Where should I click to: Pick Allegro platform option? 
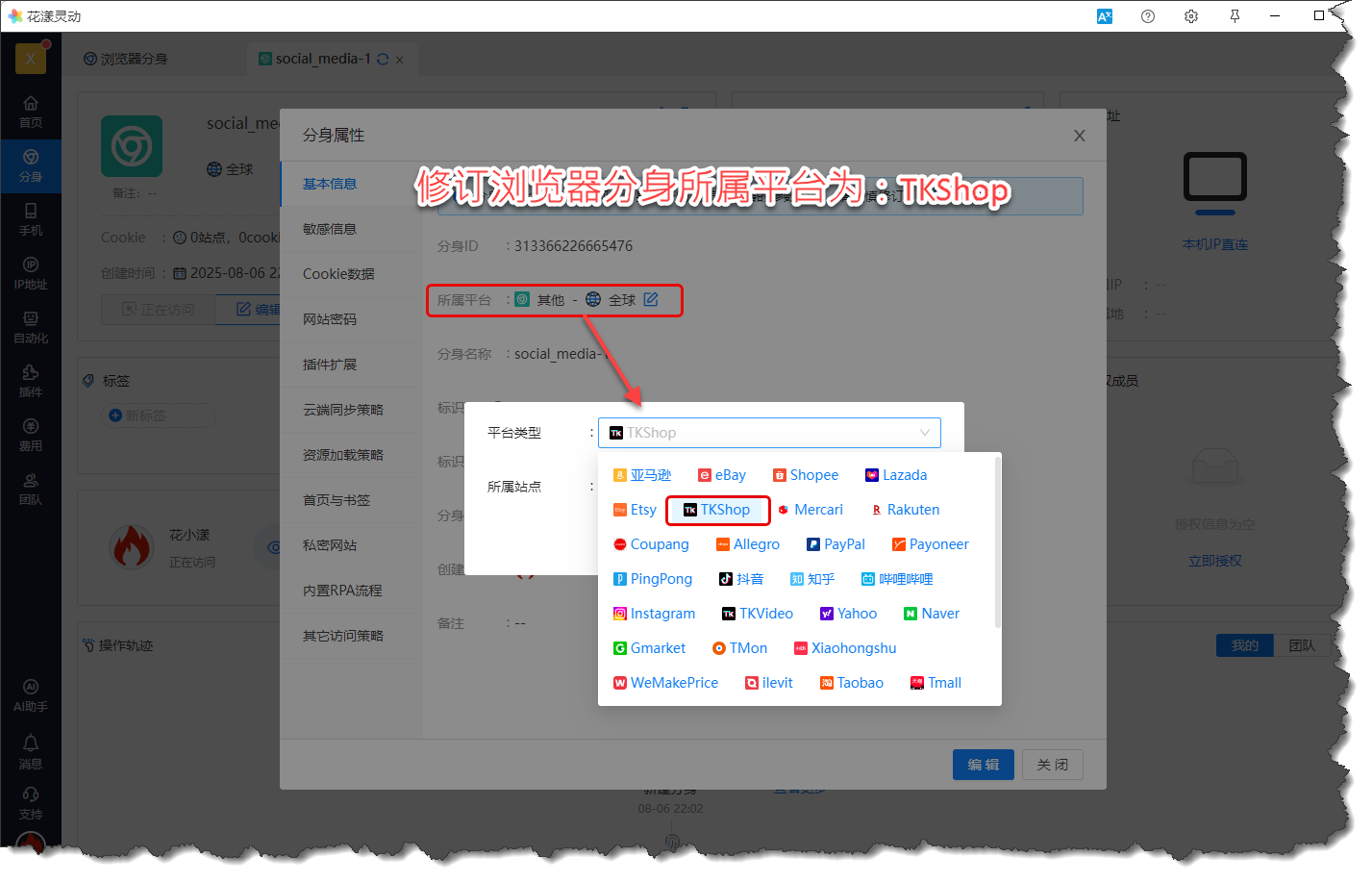748,544
